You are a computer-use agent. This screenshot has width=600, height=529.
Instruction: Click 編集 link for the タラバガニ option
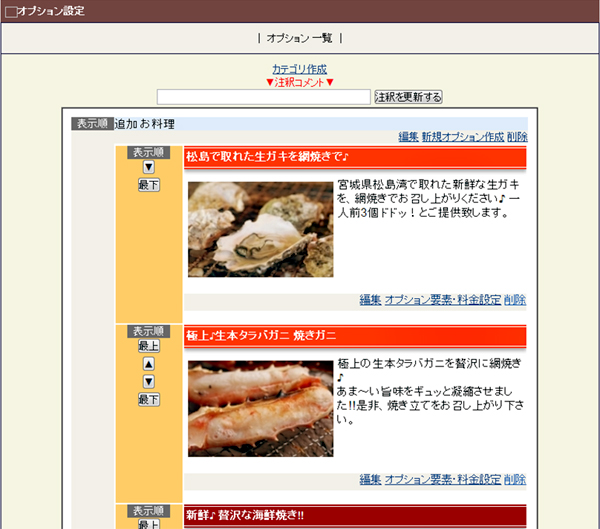pos(370,479)
